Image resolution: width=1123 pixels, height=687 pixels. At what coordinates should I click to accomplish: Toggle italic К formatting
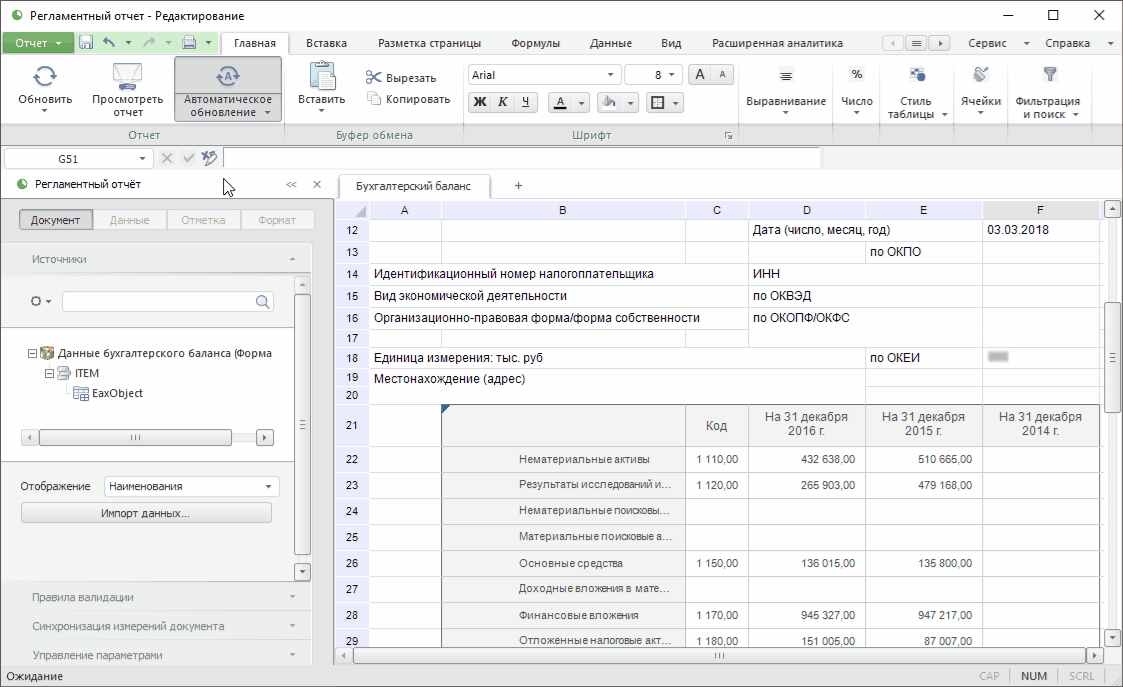click(x=503, y=102)
